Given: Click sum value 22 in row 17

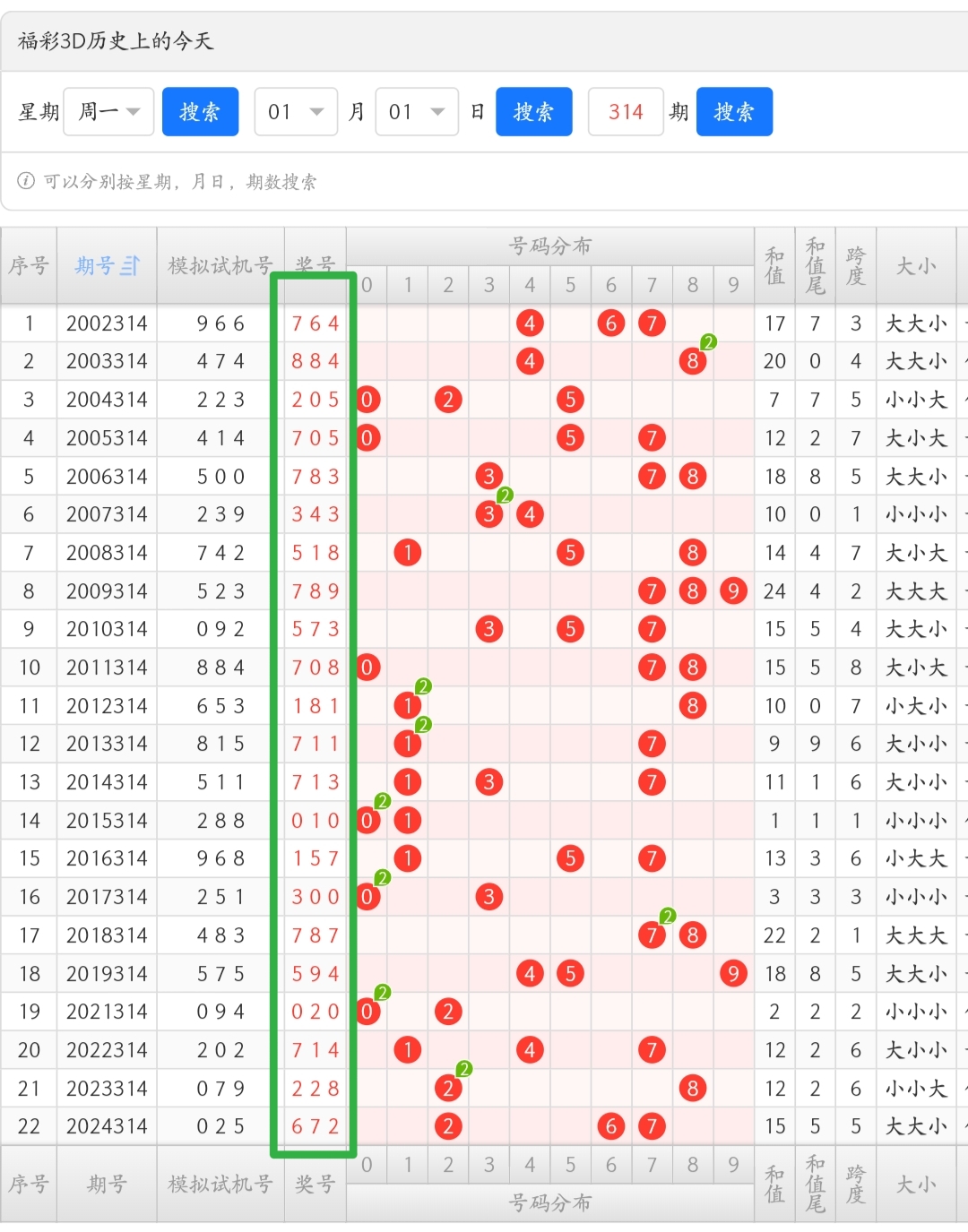Looking at the screenshot, I should click(x=774, y=935).
